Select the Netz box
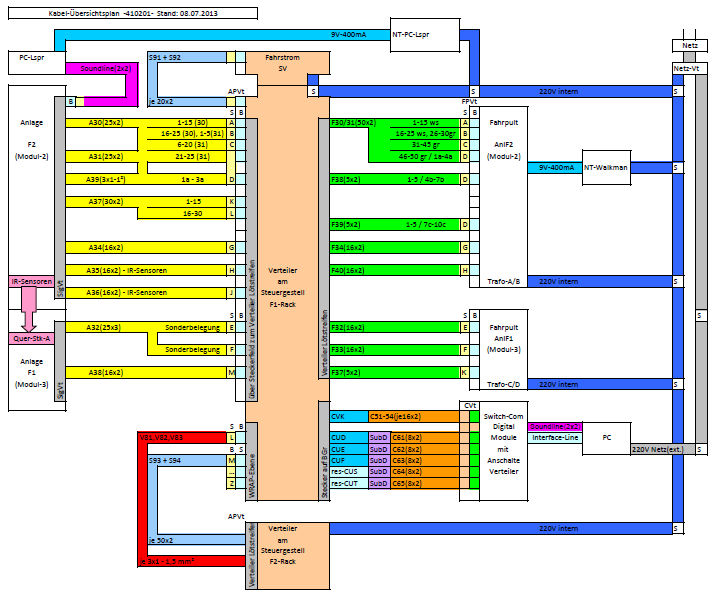Image resolution: width=718 pixels, height=602 pixels. (x=690, y=46)
